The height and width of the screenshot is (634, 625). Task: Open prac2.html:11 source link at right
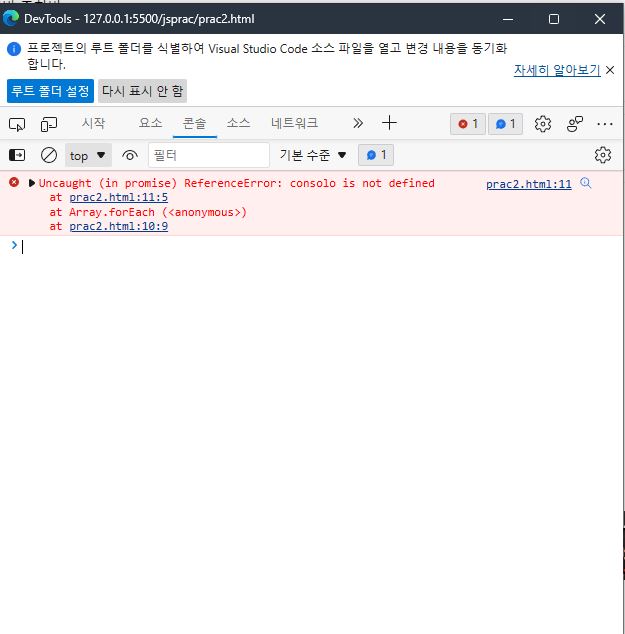tap(529, 184)
